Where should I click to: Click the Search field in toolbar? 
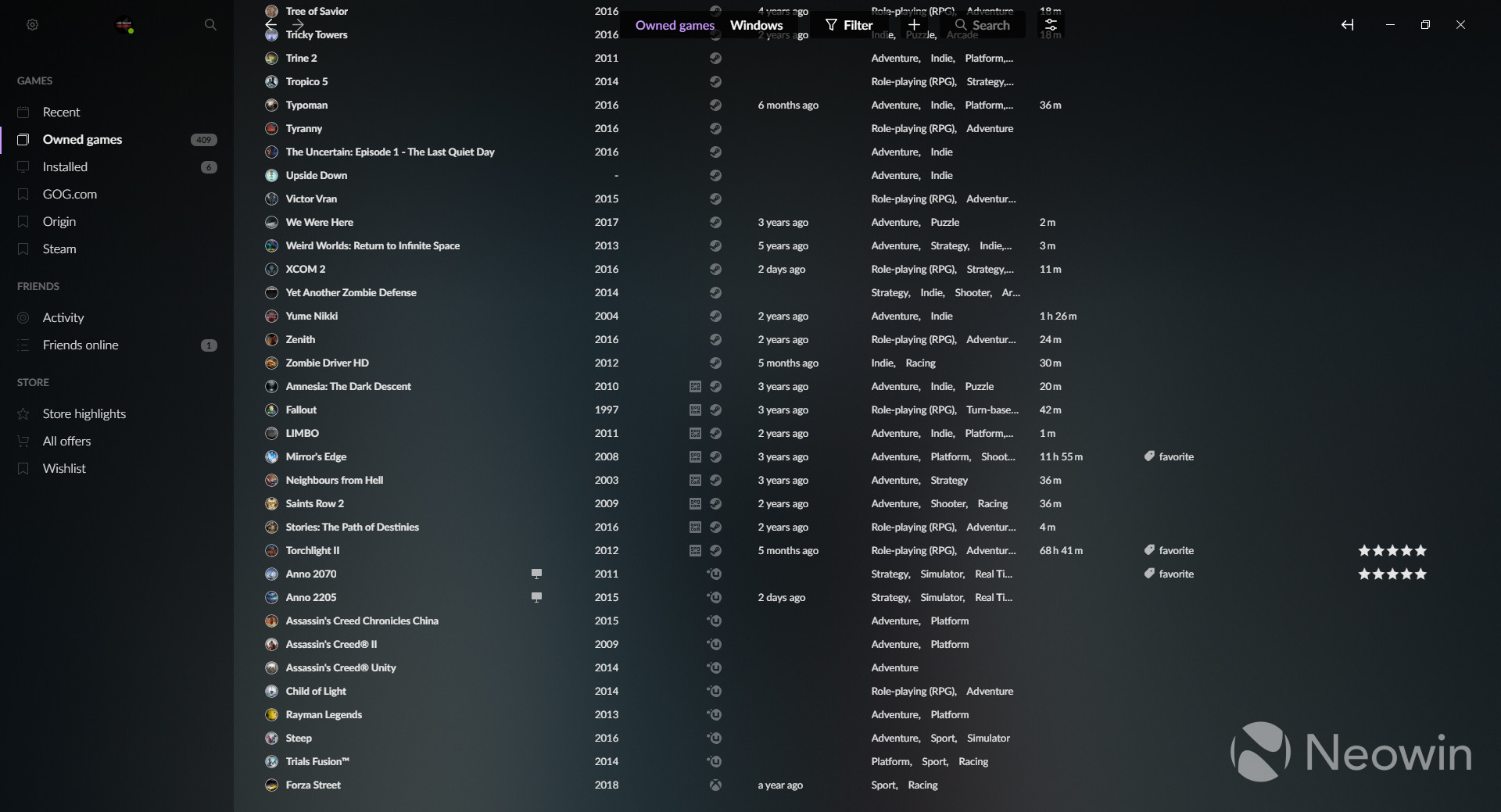coord(983,25)
